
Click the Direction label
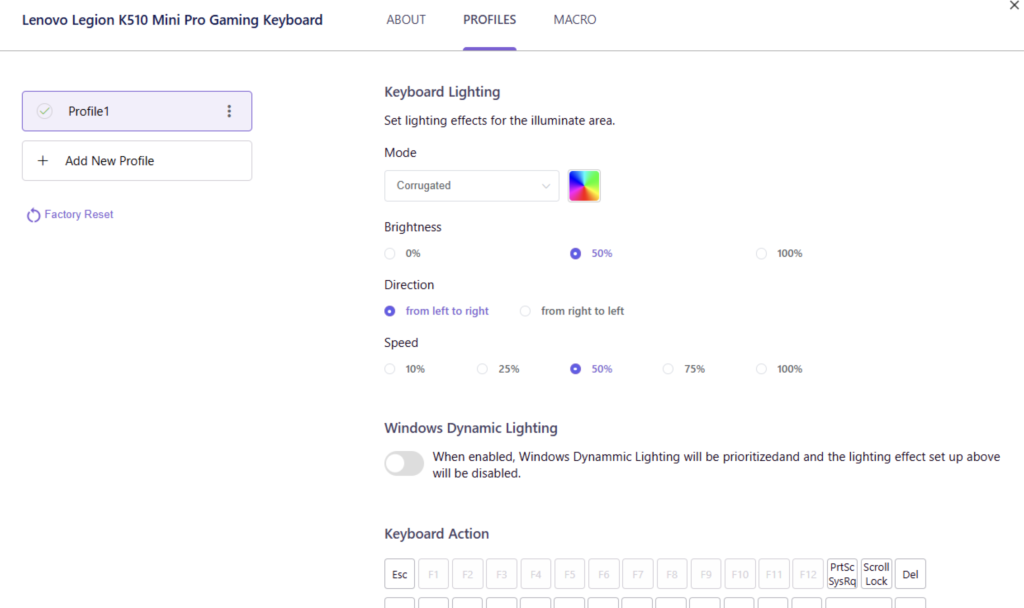coord(409,285)
